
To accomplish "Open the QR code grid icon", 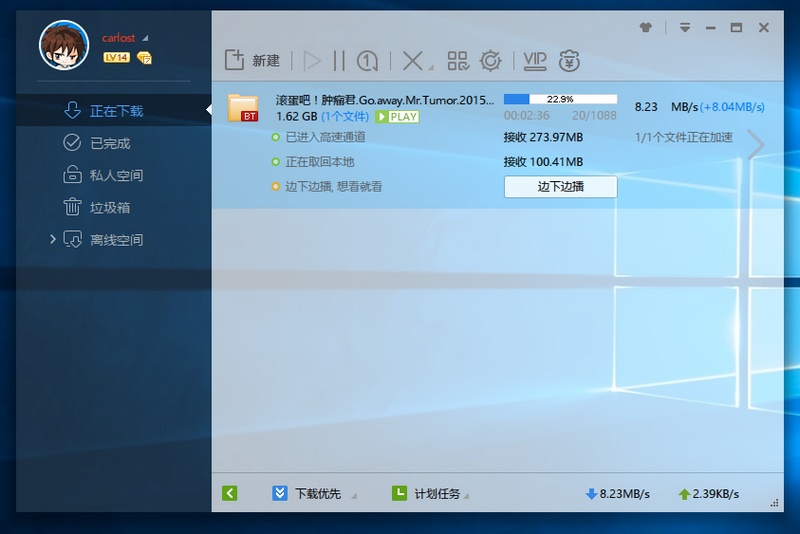I will tap(458, 61).
